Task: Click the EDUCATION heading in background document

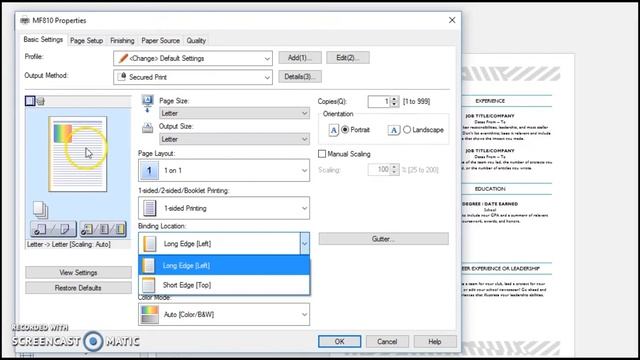Action: 490,189
